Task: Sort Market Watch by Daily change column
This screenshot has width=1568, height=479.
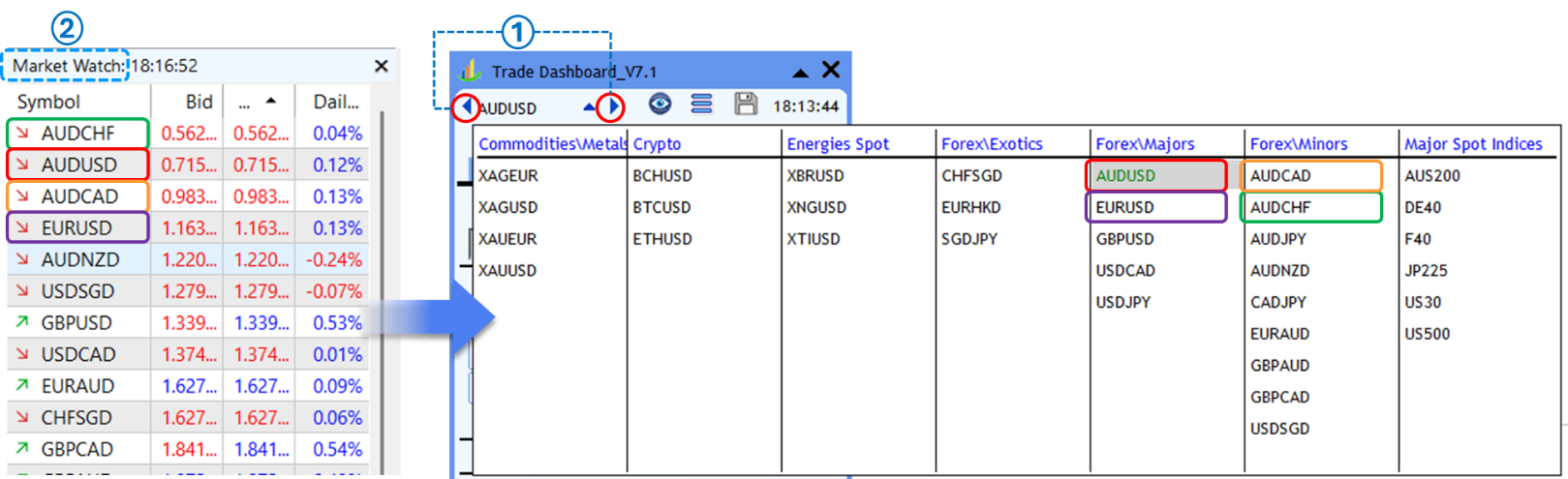Action: click(x=336, y=102)
